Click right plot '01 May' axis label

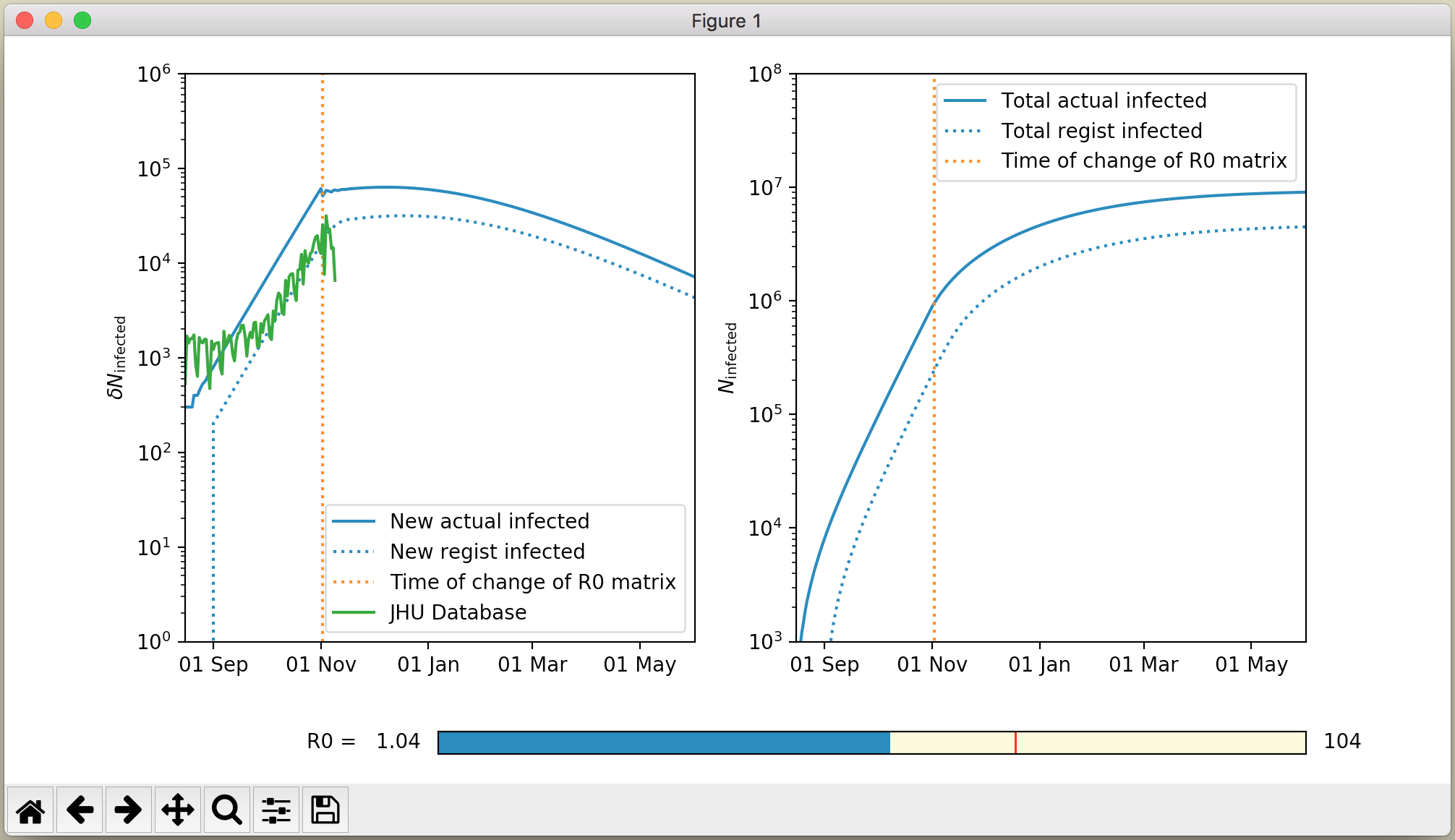(x=1251, y=664)
